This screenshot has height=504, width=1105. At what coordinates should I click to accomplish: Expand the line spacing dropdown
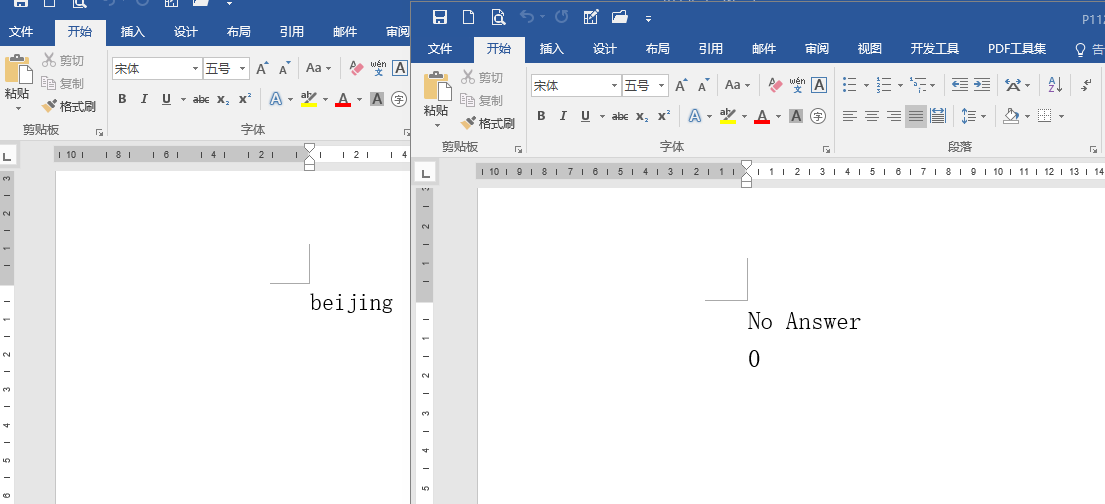(983, 116)
